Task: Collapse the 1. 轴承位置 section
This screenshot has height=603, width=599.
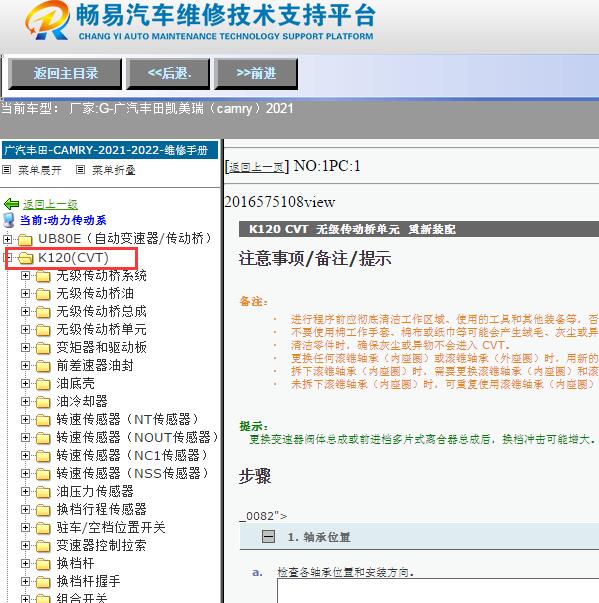Action: click(268, 536)
